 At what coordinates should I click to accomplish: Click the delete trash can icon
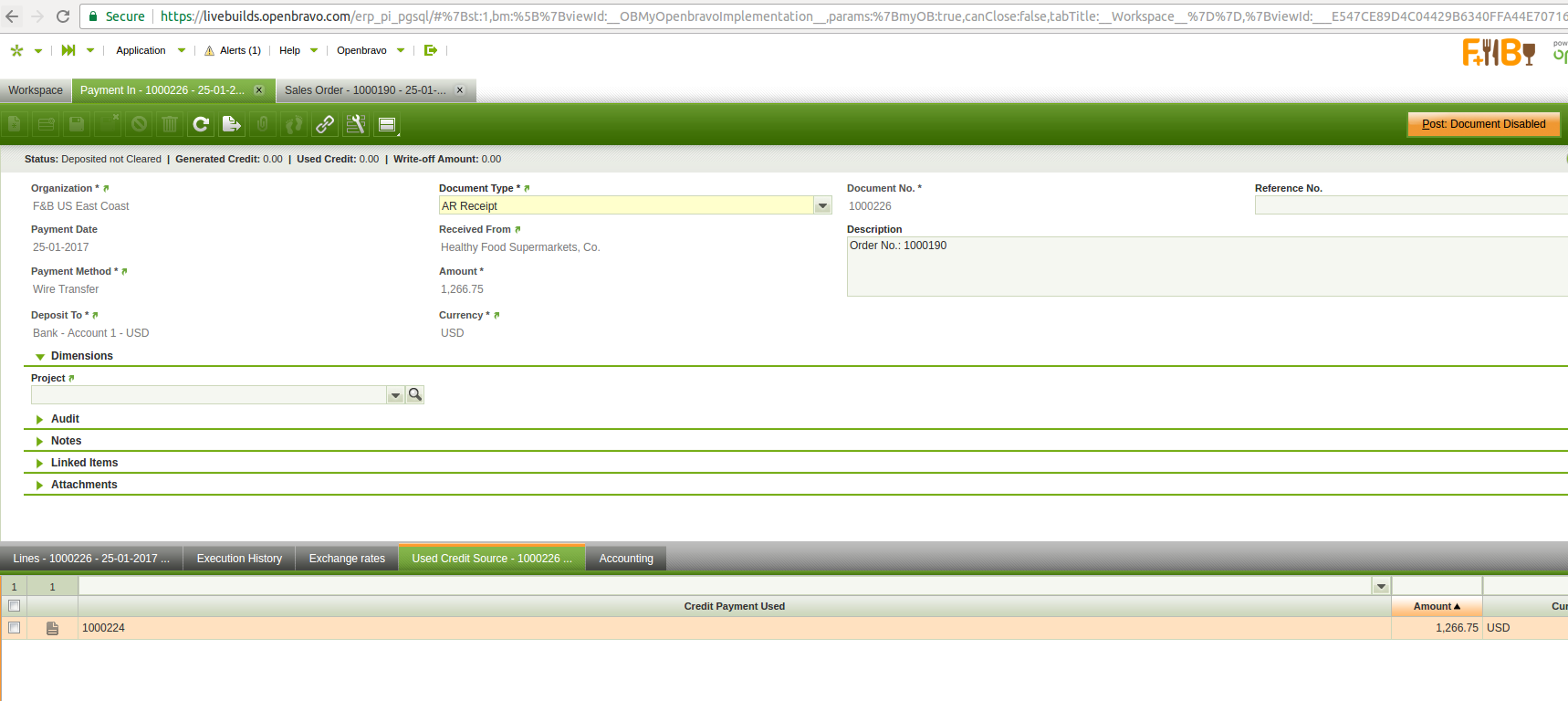pos(170,124)
